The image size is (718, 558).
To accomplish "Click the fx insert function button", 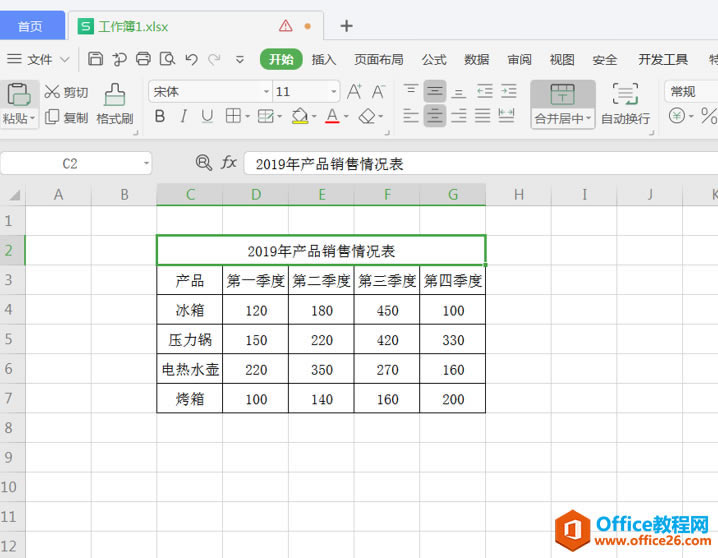I will point(228,163).
